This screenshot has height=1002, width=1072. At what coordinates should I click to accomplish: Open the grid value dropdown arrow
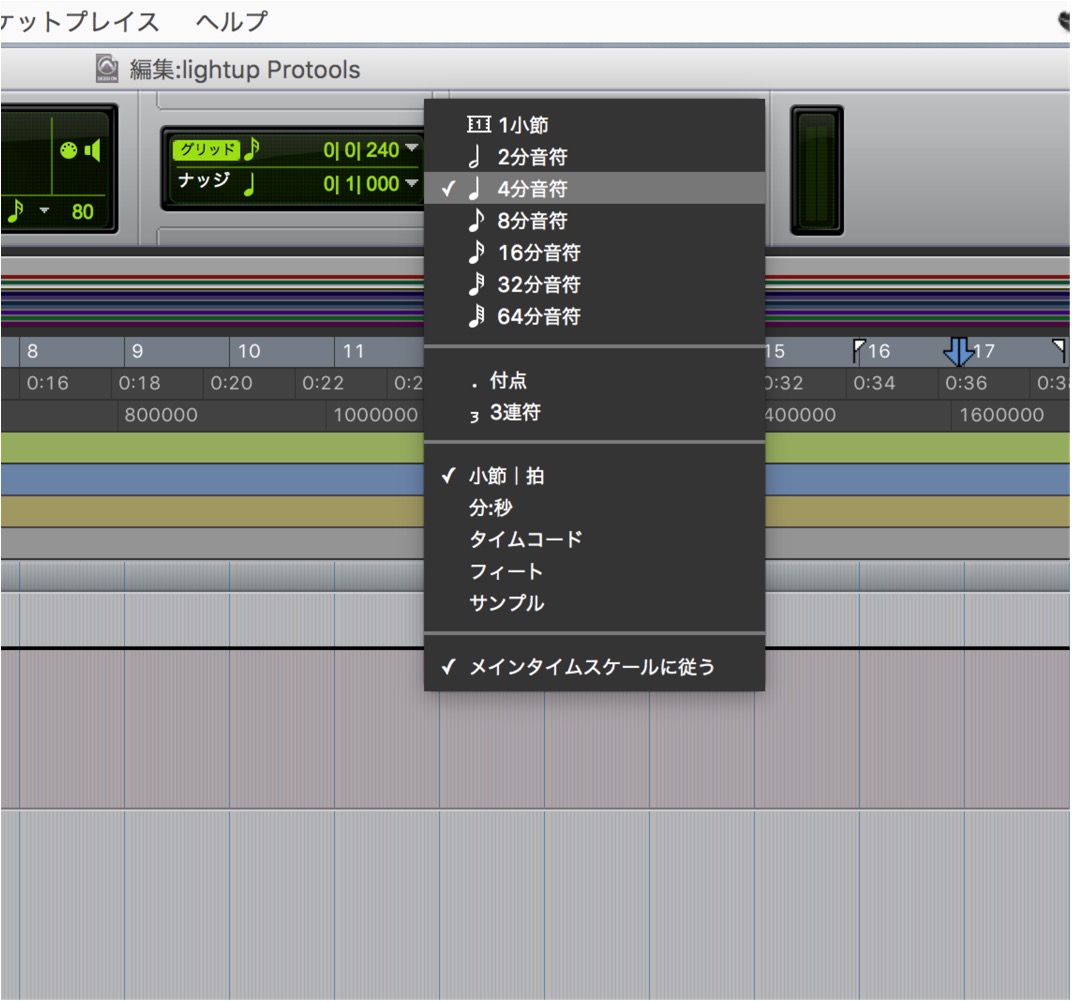pos(412,148)
